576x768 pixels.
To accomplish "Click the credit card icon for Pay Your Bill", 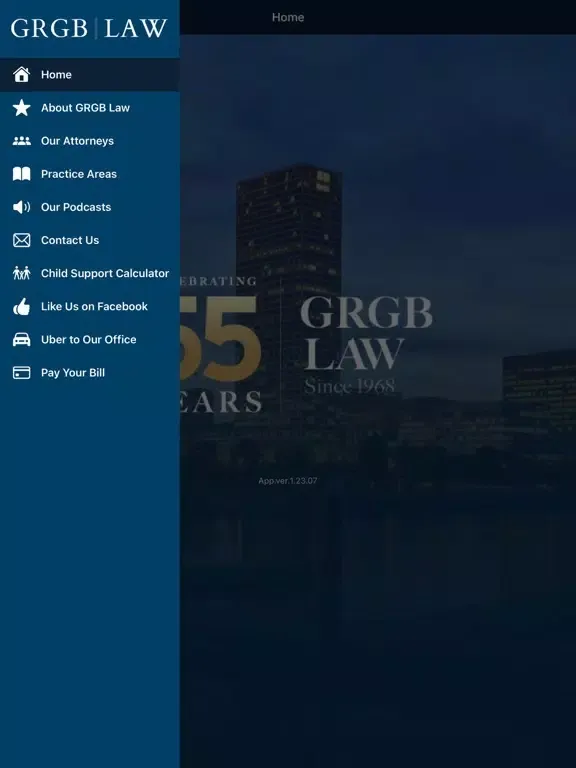I will 22,373.
